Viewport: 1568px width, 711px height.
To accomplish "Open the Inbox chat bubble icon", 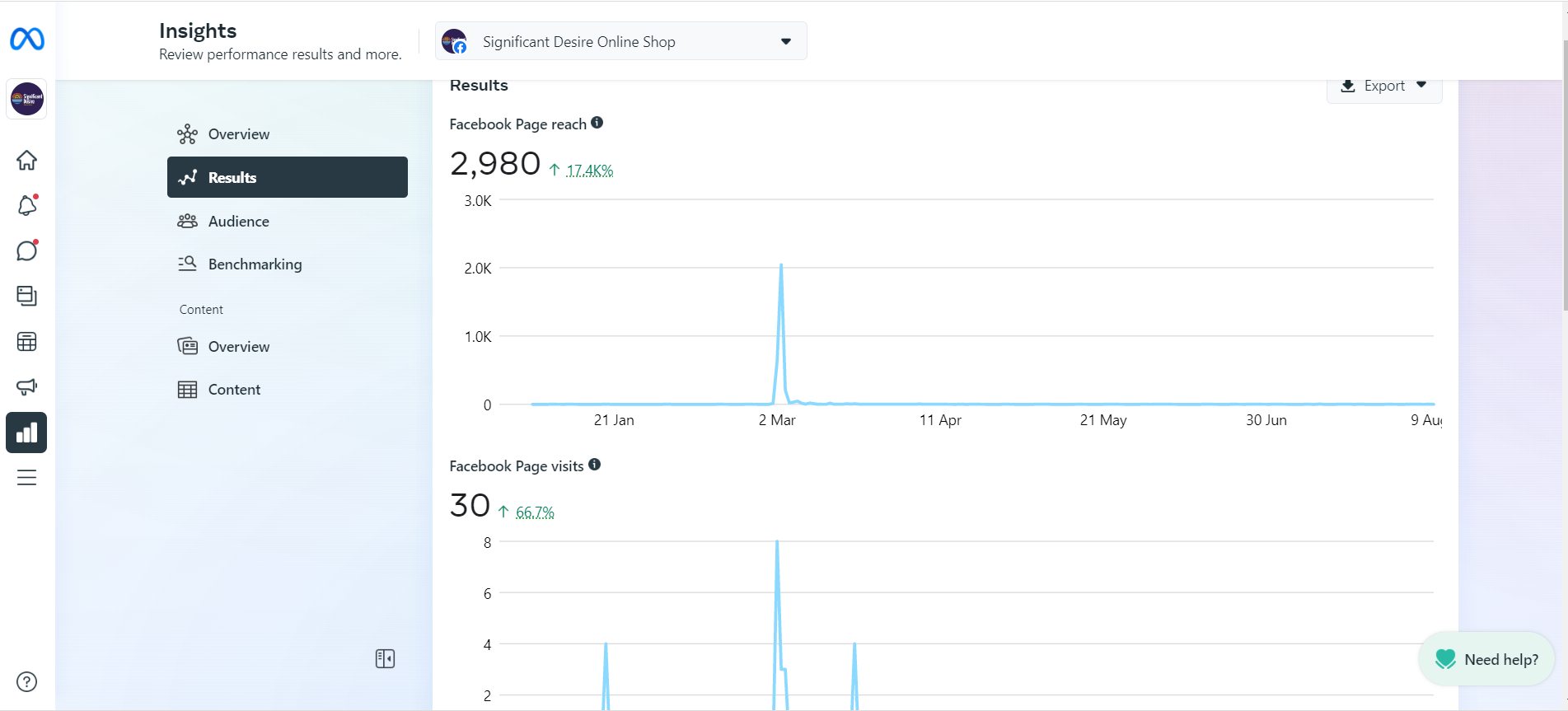I will (27, 250).
